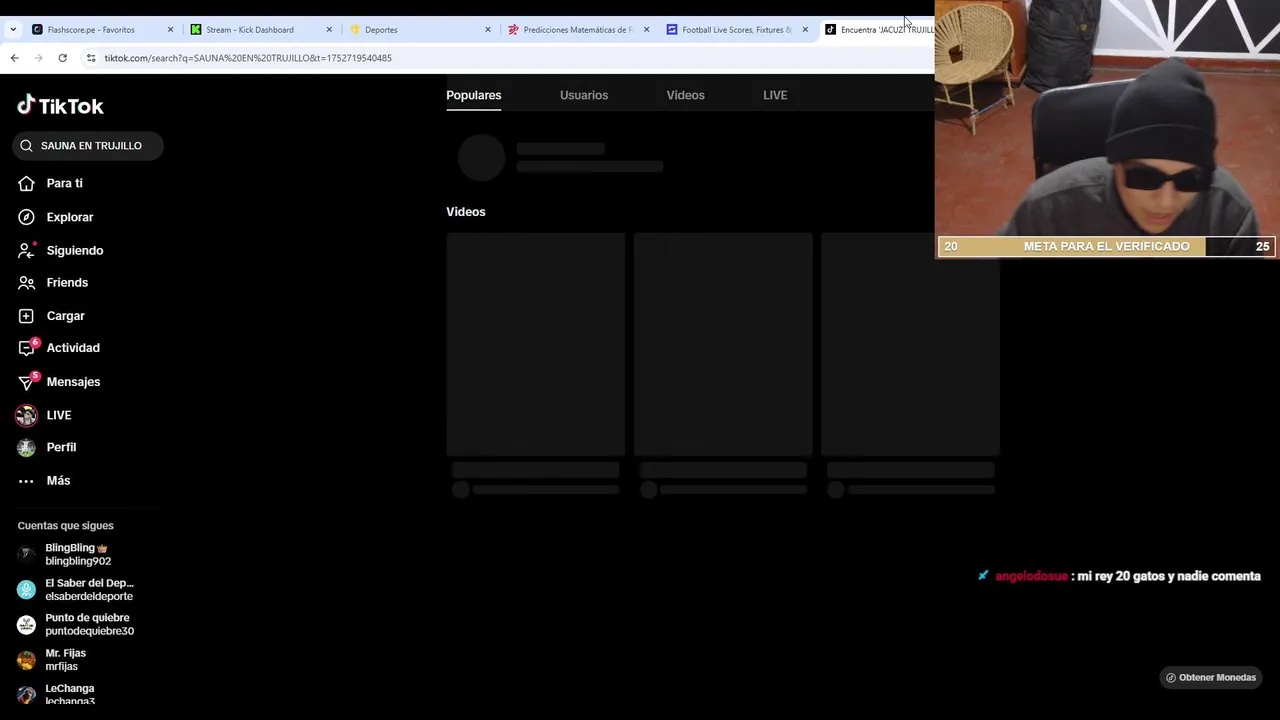The image size is (1280, 720).
Task: Go back with browser back arrow
Action: (x=14, y=58)
